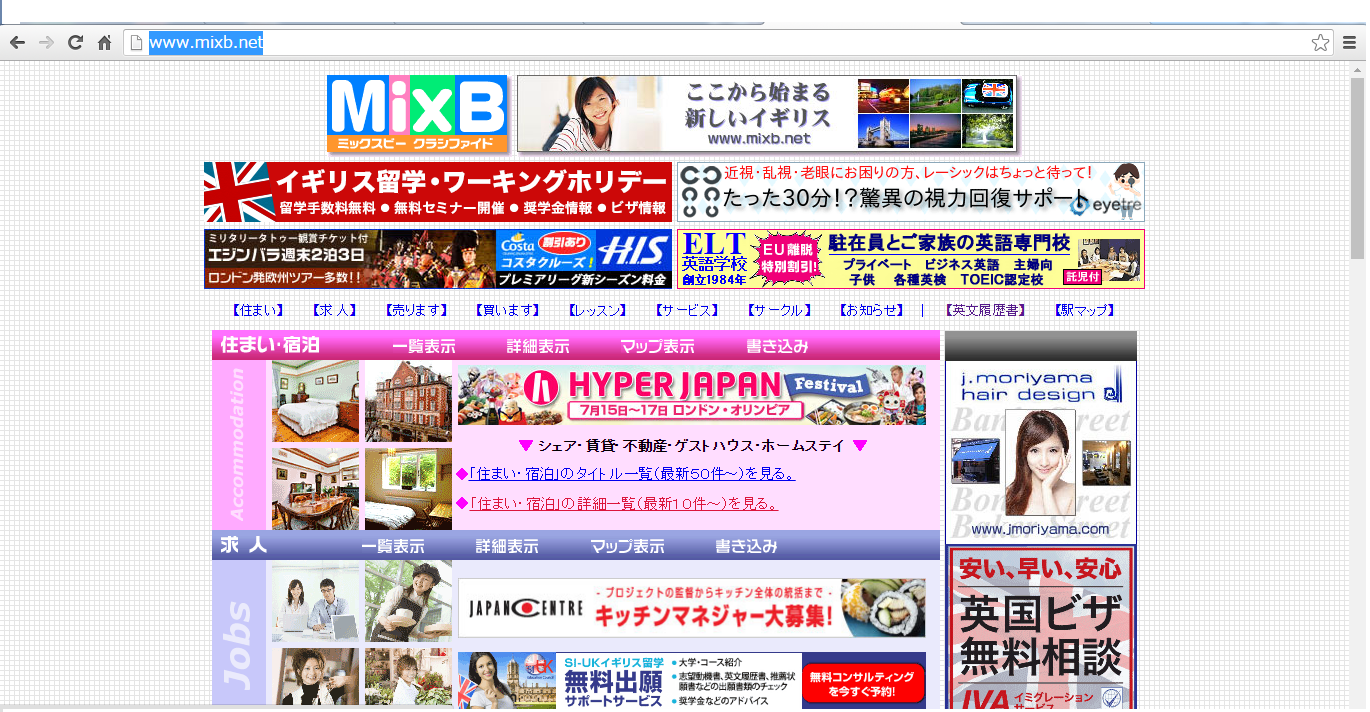Select マップ表示 in 求人 header

(x=627, y=547)
